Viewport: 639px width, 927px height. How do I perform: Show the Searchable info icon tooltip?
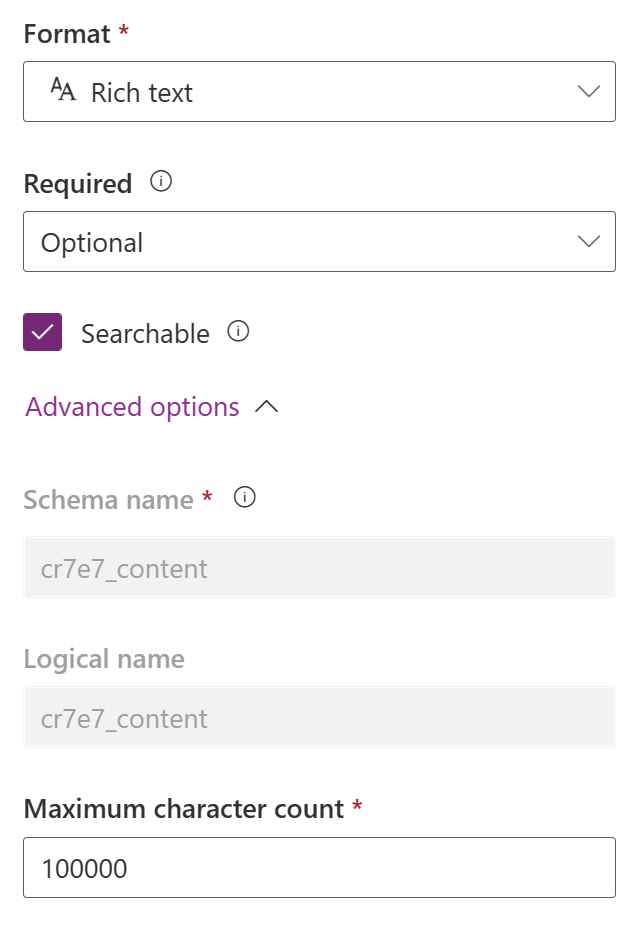(x=238, y=331)
